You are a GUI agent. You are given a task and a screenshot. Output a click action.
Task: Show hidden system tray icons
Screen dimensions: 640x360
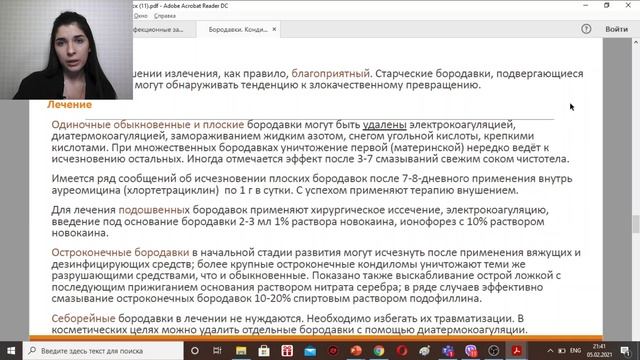click(x=550, y=351)
